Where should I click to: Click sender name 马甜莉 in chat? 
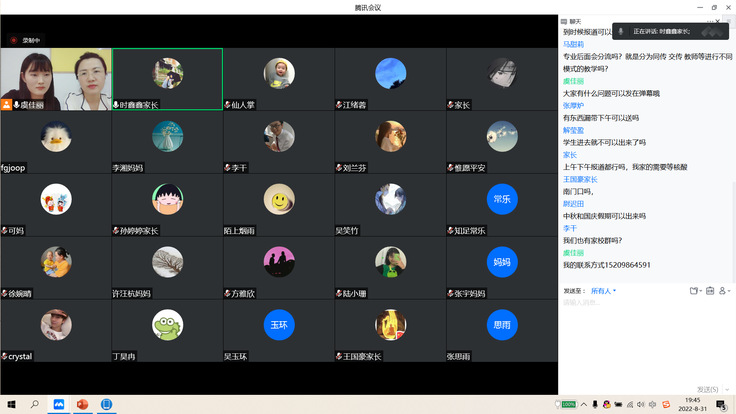coord(573,44)
